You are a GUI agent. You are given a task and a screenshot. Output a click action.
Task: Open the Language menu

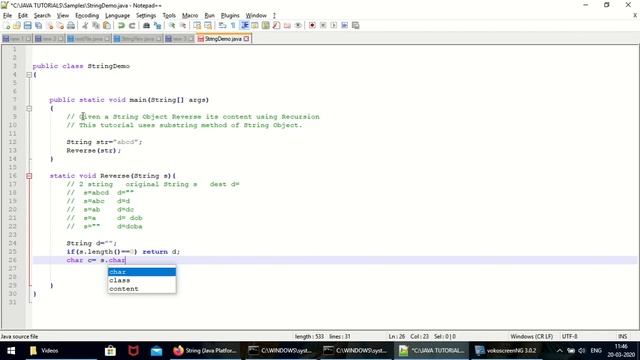(117, 16)
